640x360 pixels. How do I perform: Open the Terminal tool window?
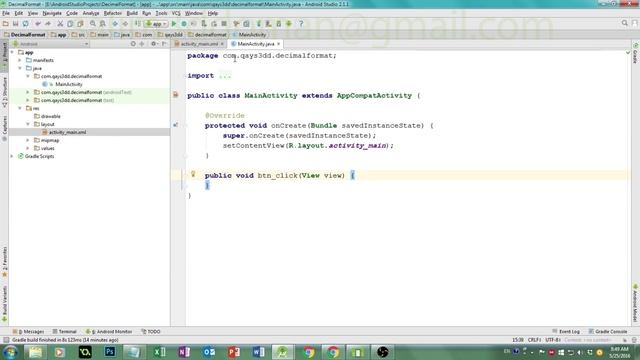point(64,331)
